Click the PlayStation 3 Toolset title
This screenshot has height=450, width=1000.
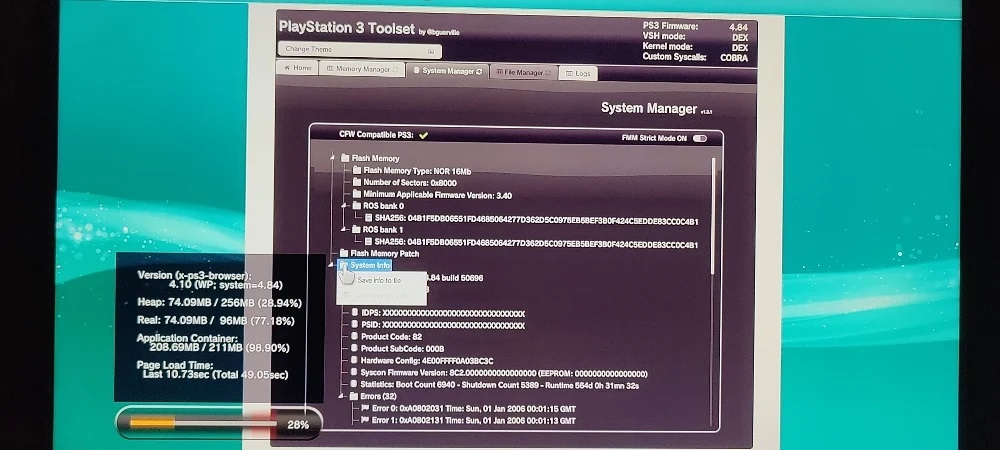pos(348,28)
